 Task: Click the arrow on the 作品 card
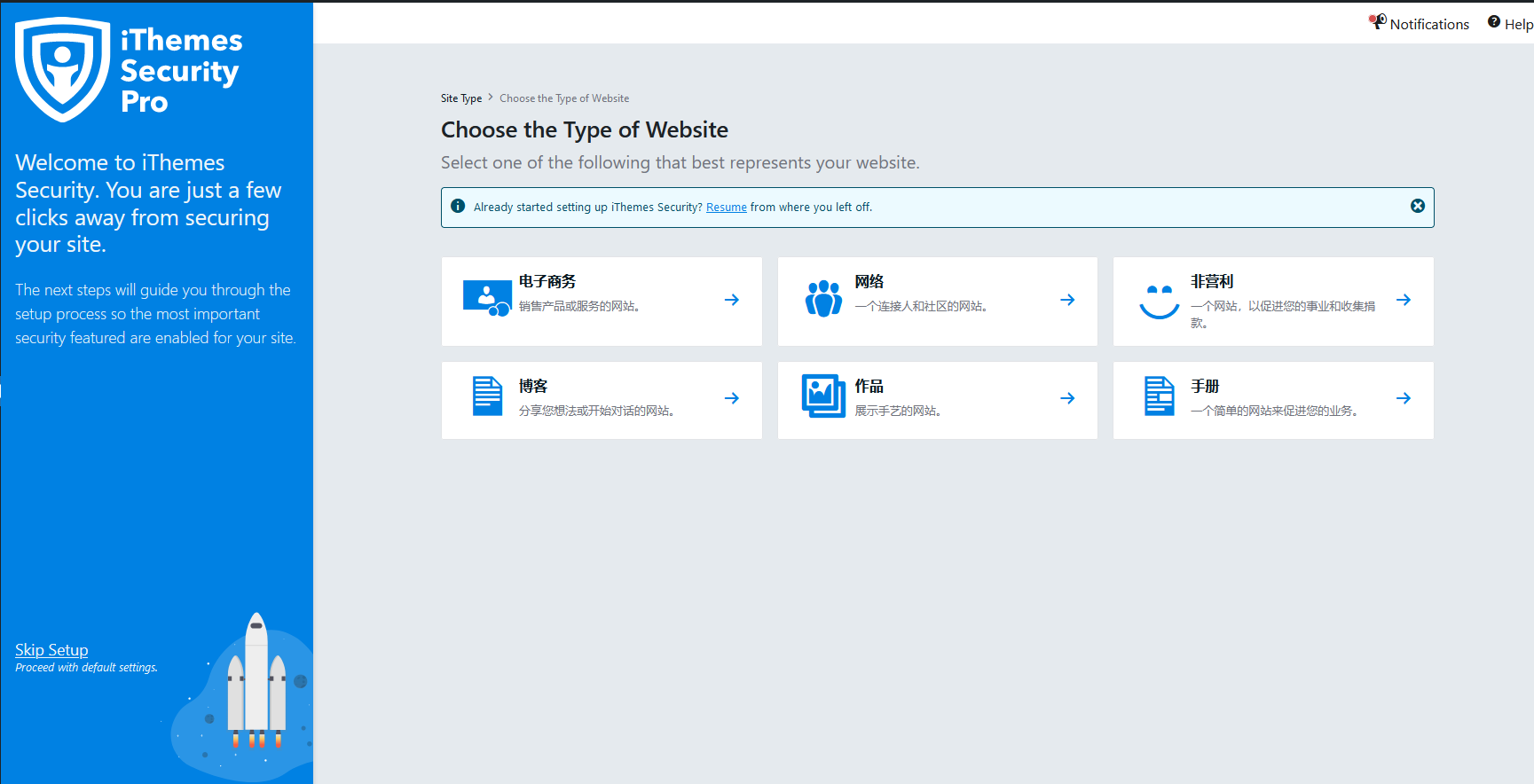tap(1067, 398)
